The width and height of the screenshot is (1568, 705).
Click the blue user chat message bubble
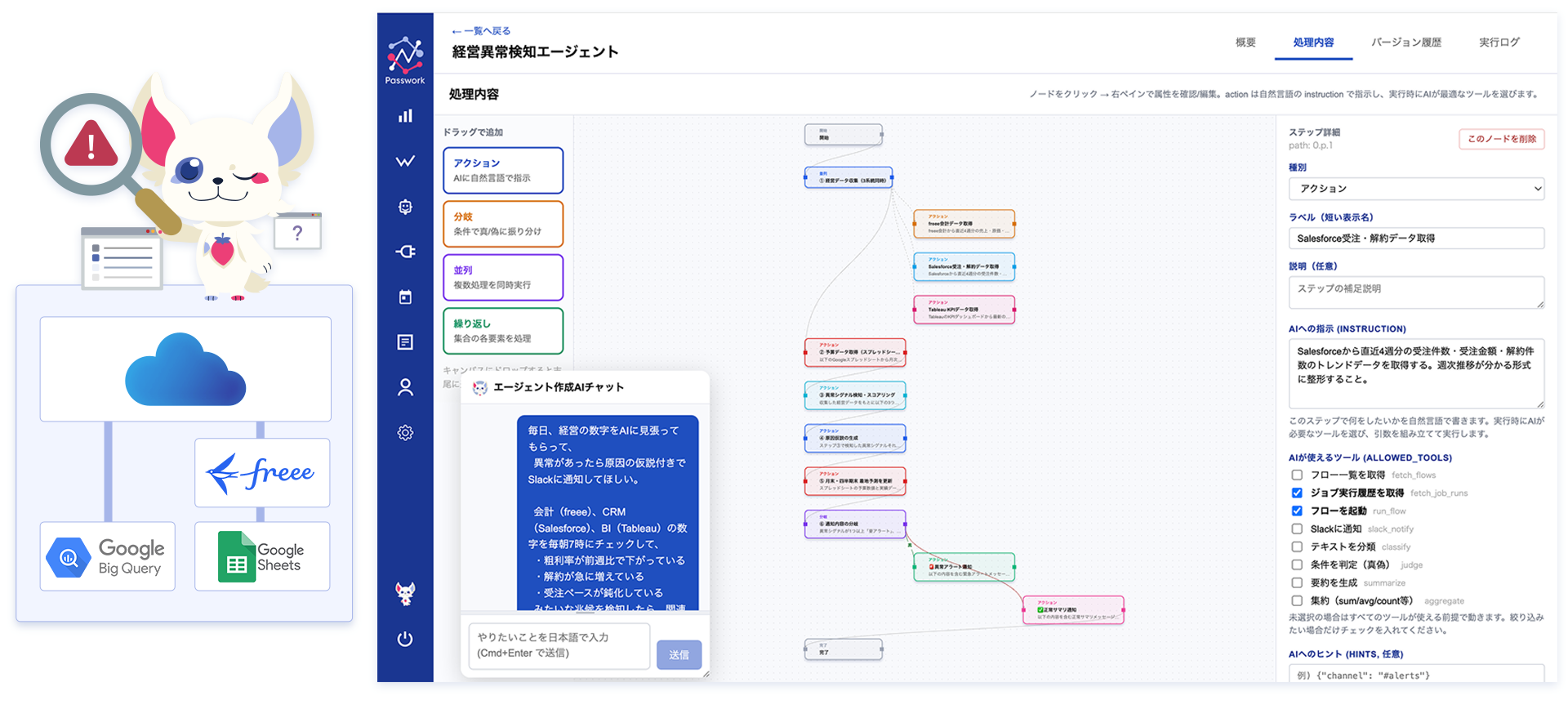tap(608, 514)
